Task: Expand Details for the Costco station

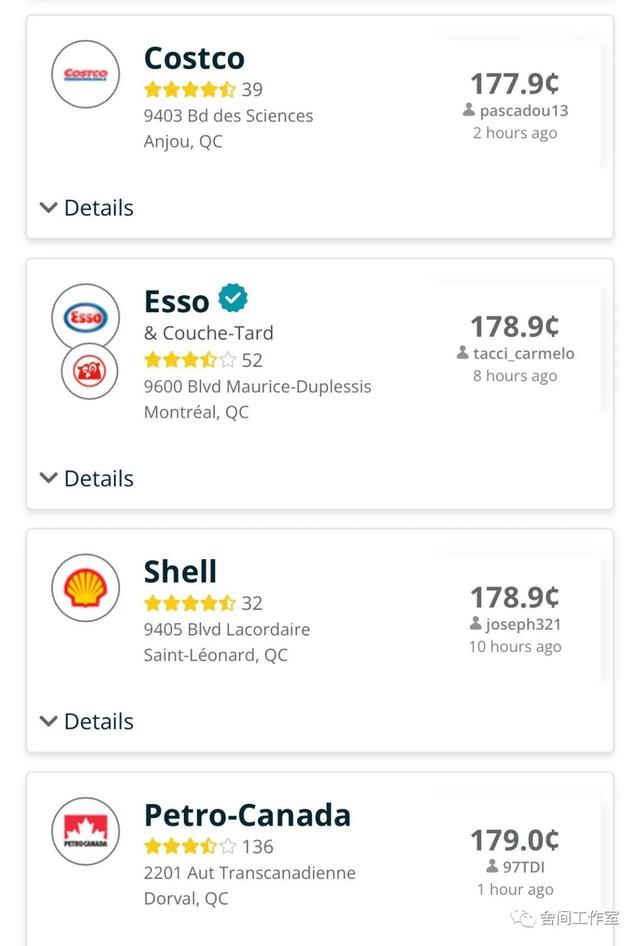Action: (87, 208)
